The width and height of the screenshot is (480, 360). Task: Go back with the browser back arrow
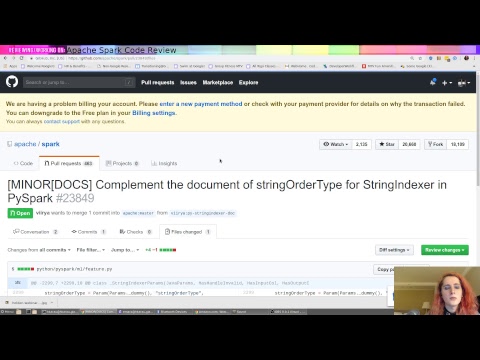coord(5,58)
